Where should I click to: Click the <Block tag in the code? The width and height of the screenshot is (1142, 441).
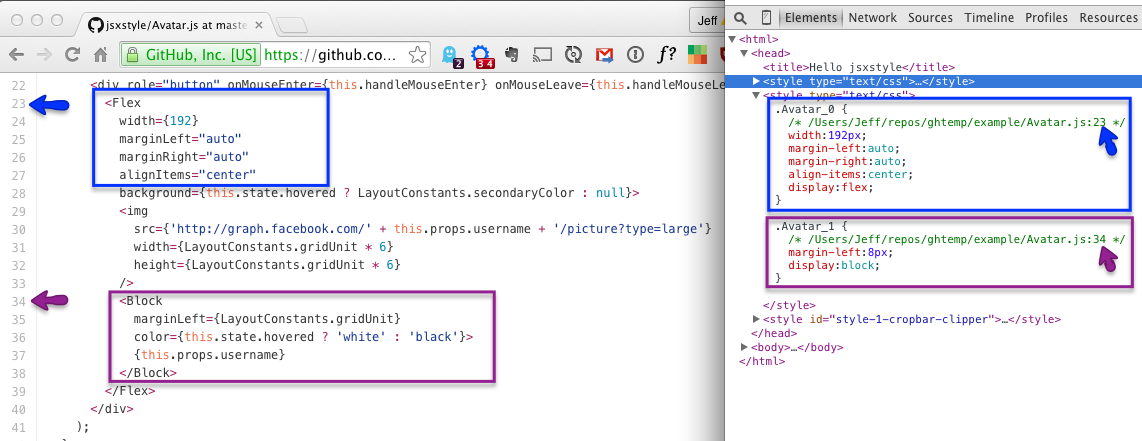[141, 301]
